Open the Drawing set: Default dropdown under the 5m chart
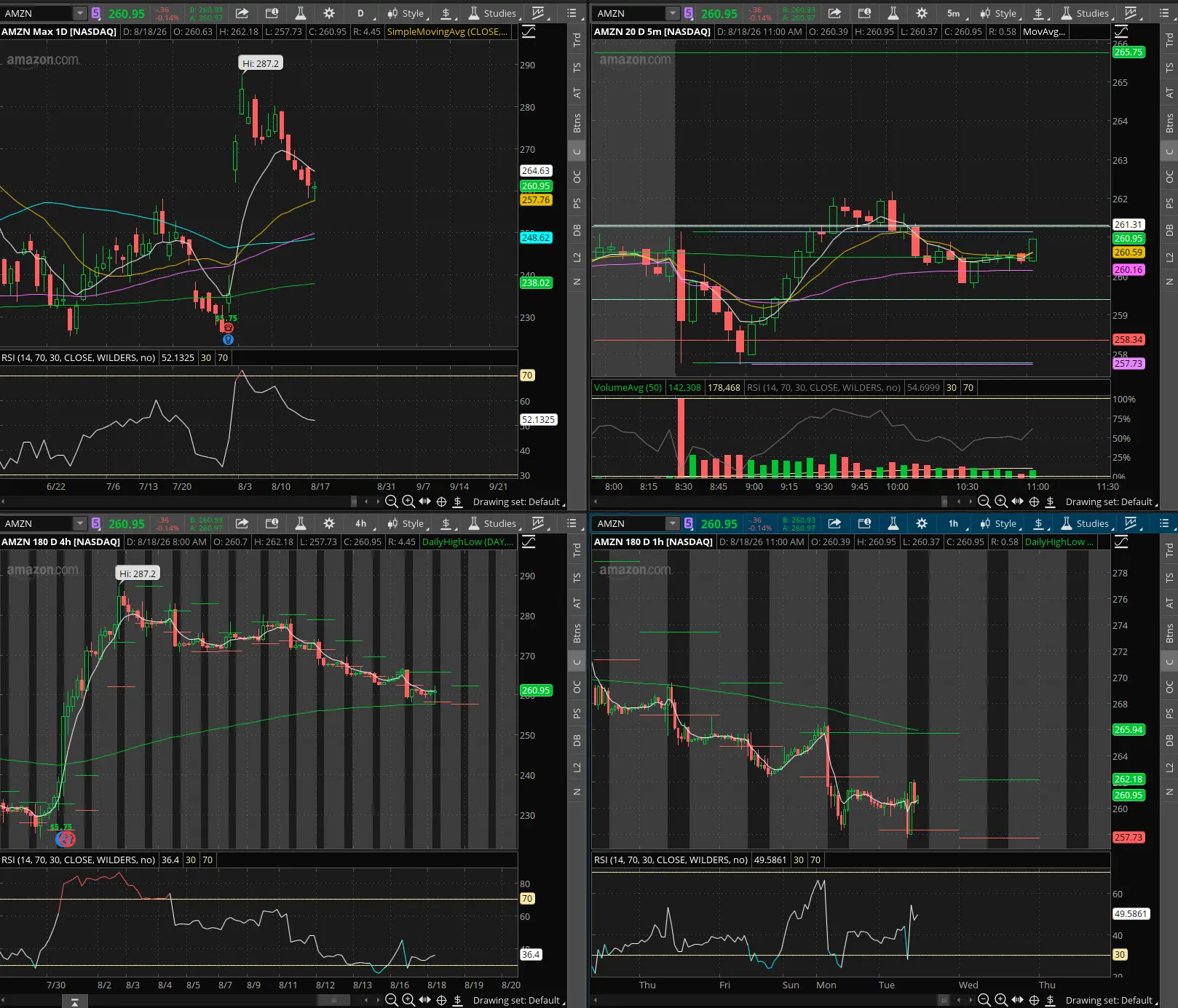1178x1008 pixels. (1111, 501)
